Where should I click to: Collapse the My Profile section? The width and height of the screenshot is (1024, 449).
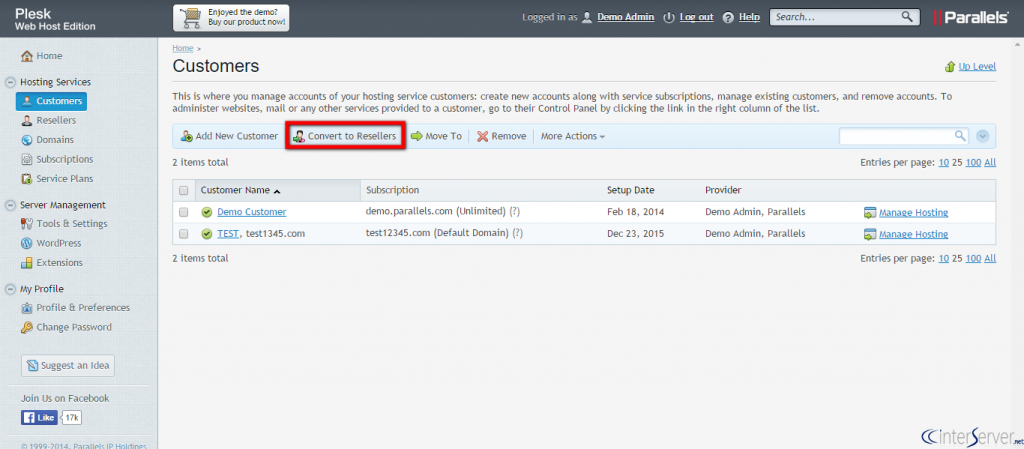tap(10, 289)
